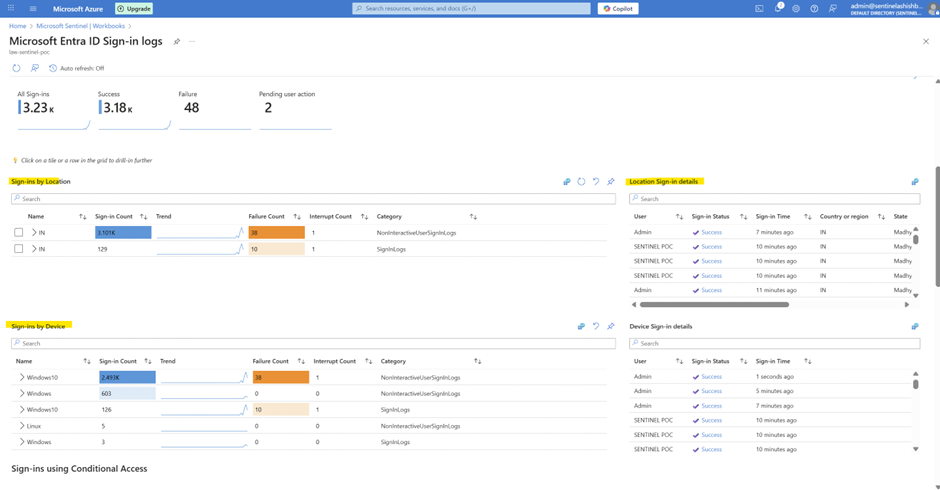Expand the first Windows10 device row
940x490 pixels.
(22, 377)
